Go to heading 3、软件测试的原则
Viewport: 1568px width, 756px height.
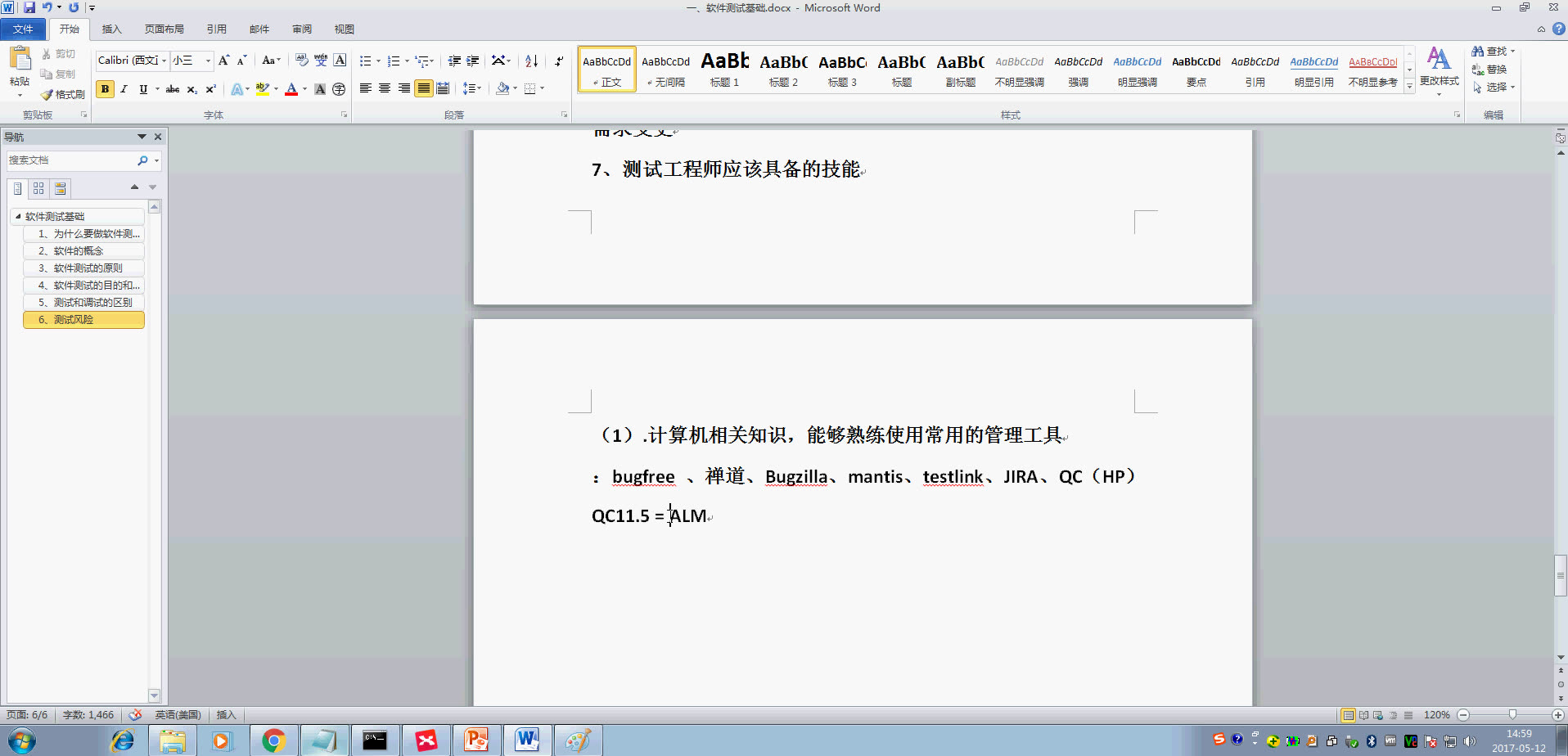click(x=84, y=268)
